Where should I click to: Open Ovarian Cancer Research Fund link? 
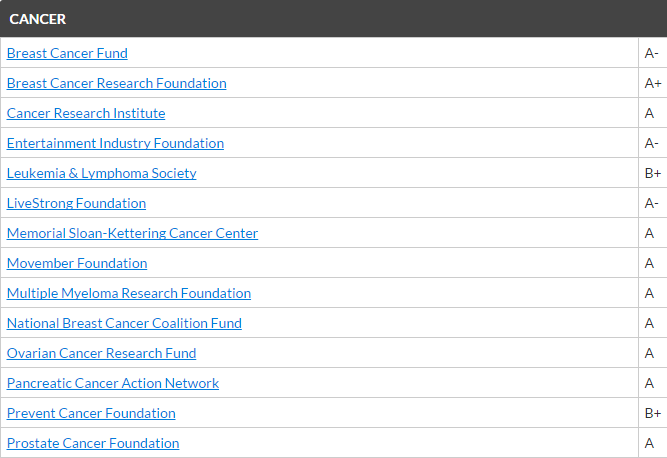pyautogui.click(x=101, y=353)
